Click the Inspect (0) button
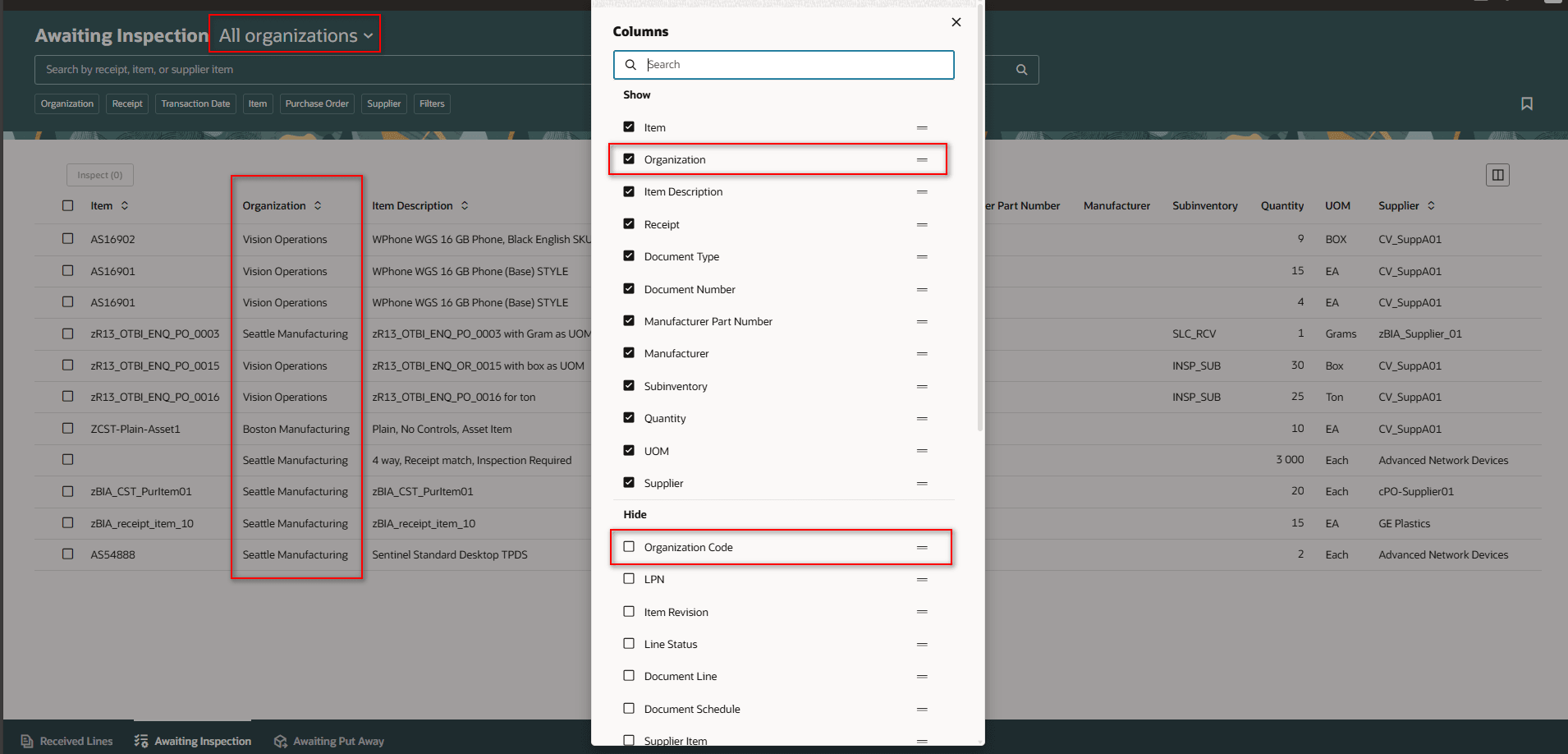Viewport: 1568px width, 754px height. (x=99, y=174)
